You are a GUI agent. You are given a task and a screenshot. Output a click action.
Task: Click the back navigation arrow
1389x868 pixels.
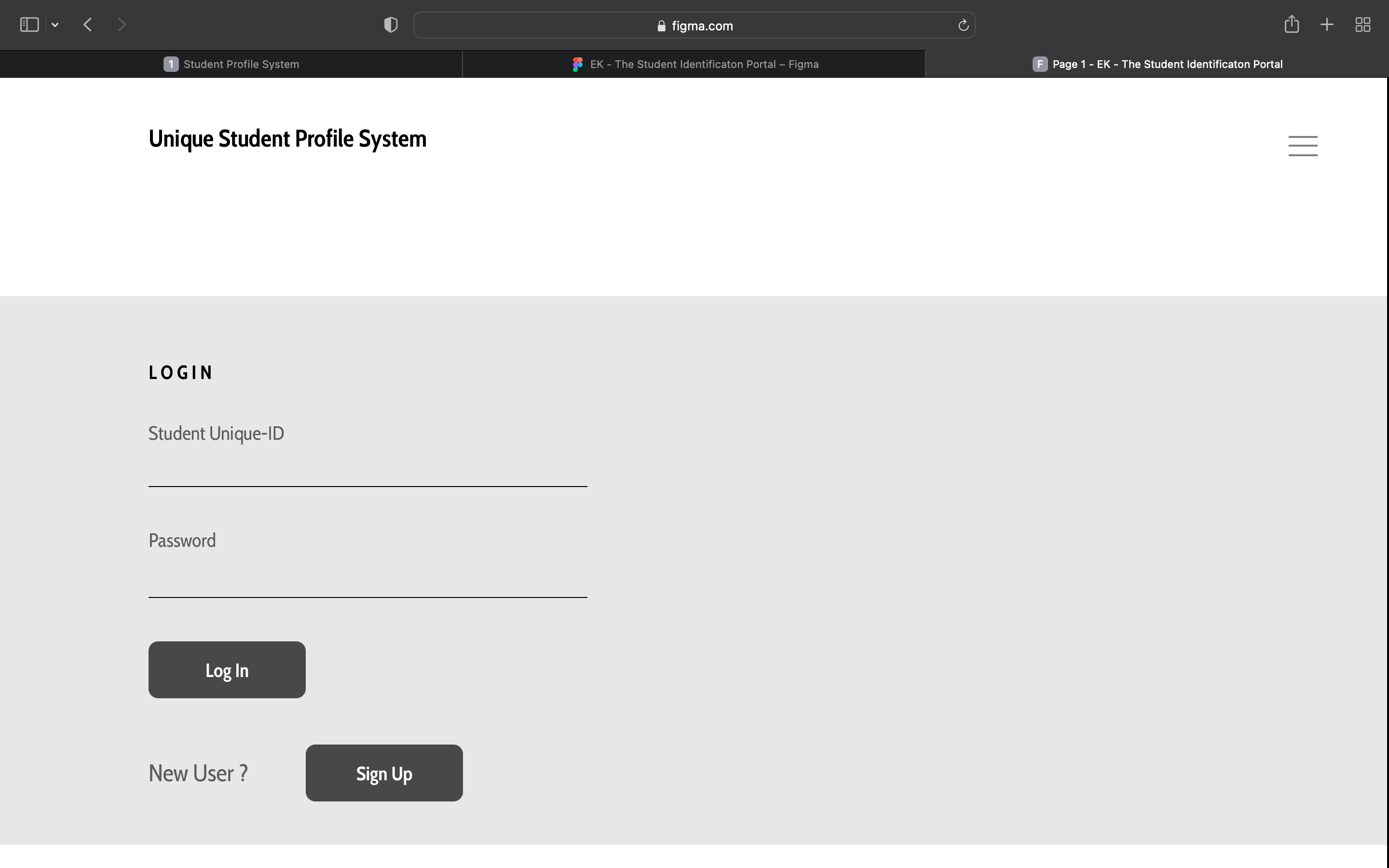(88, 25)
